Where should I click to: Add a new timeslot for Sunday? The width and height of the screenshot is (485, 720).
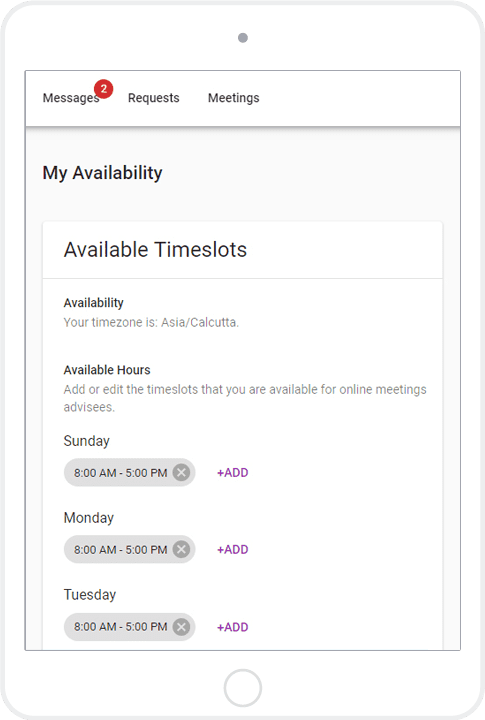[x=232, y=472]
